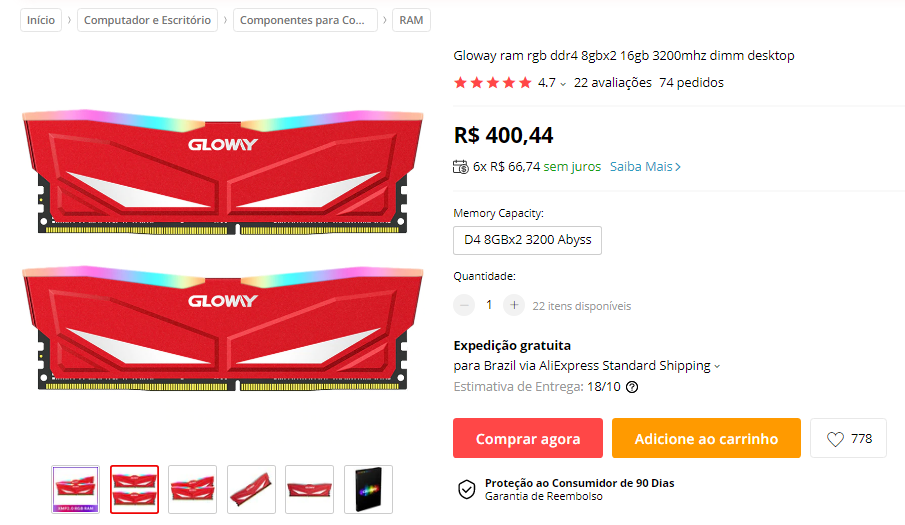The width and height of the screenshot is (905, 525).
Task: Select the black packaging box thumbnail
Action: pyautogui.click(x=368, y=489)
